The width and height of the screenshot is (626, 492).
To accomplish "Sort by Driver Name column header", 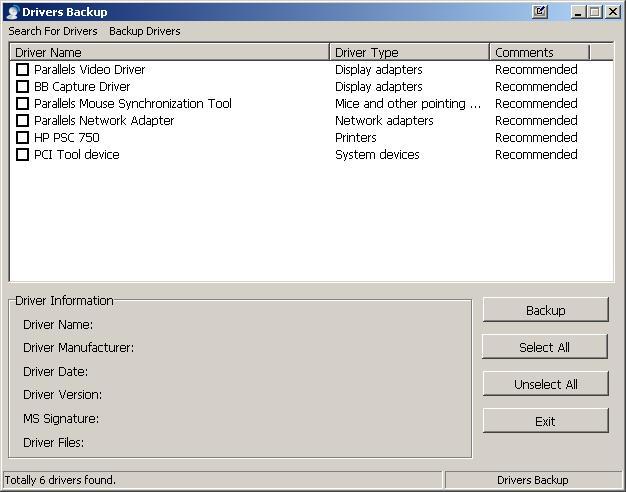I will click(x=170, y=52).
